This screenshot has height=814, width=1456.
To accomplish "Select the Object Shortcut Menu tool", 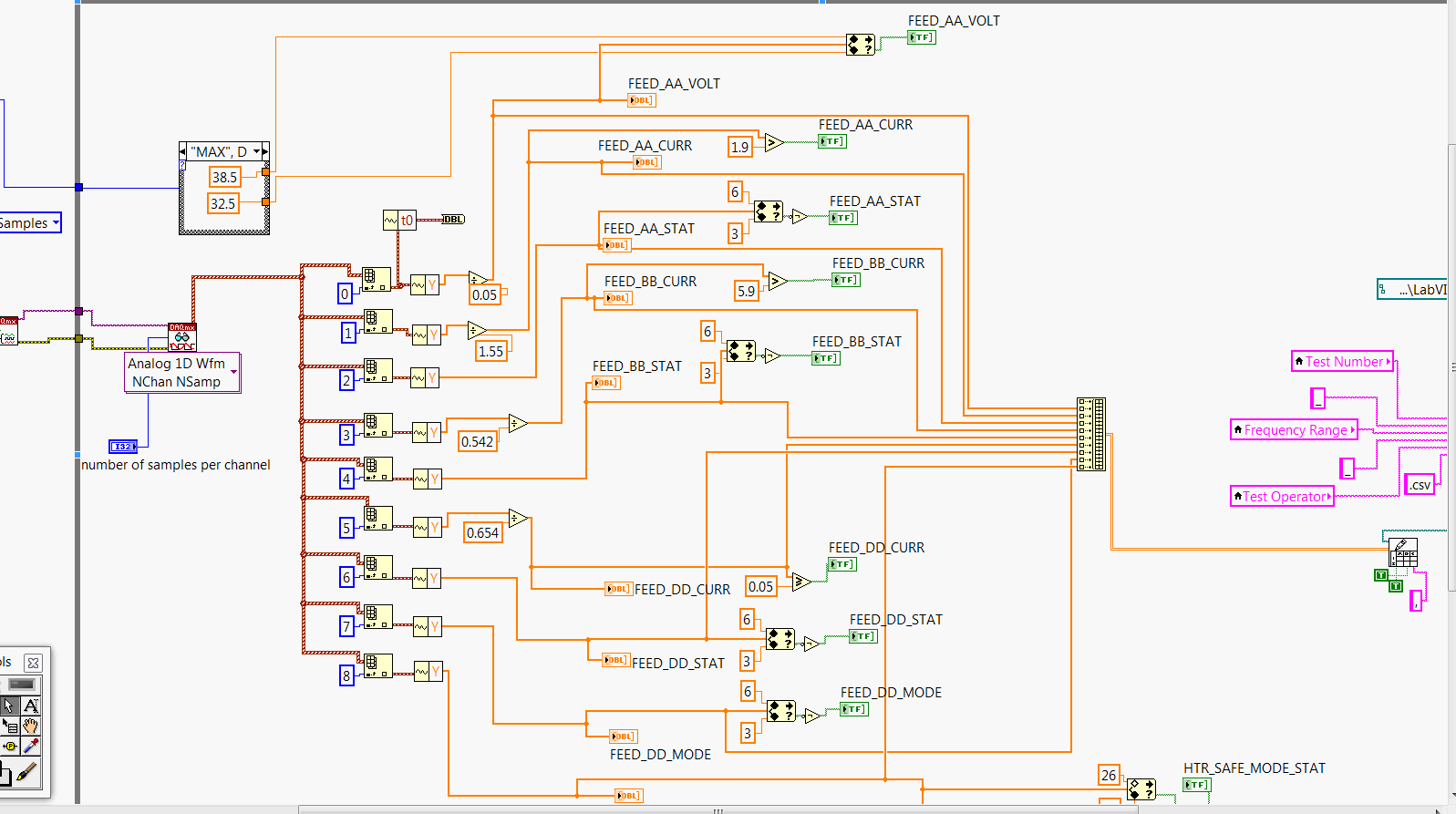I will pyautogui.click(x=9, y=726).
